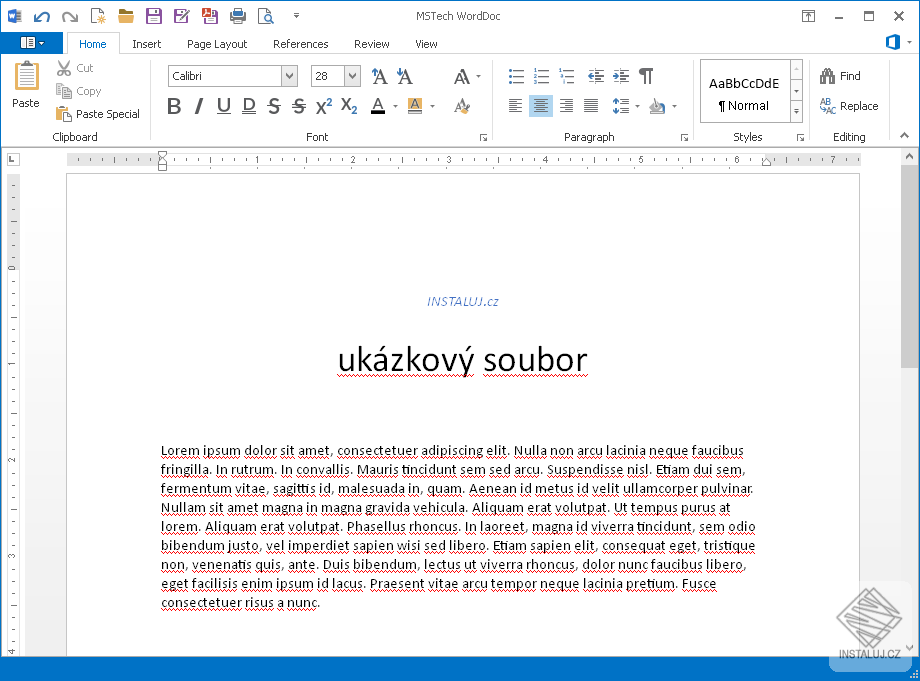Viewport: 920px width, 681px height.
Task: Click Cut in the Clipboard group
Action: pos(75,68)
